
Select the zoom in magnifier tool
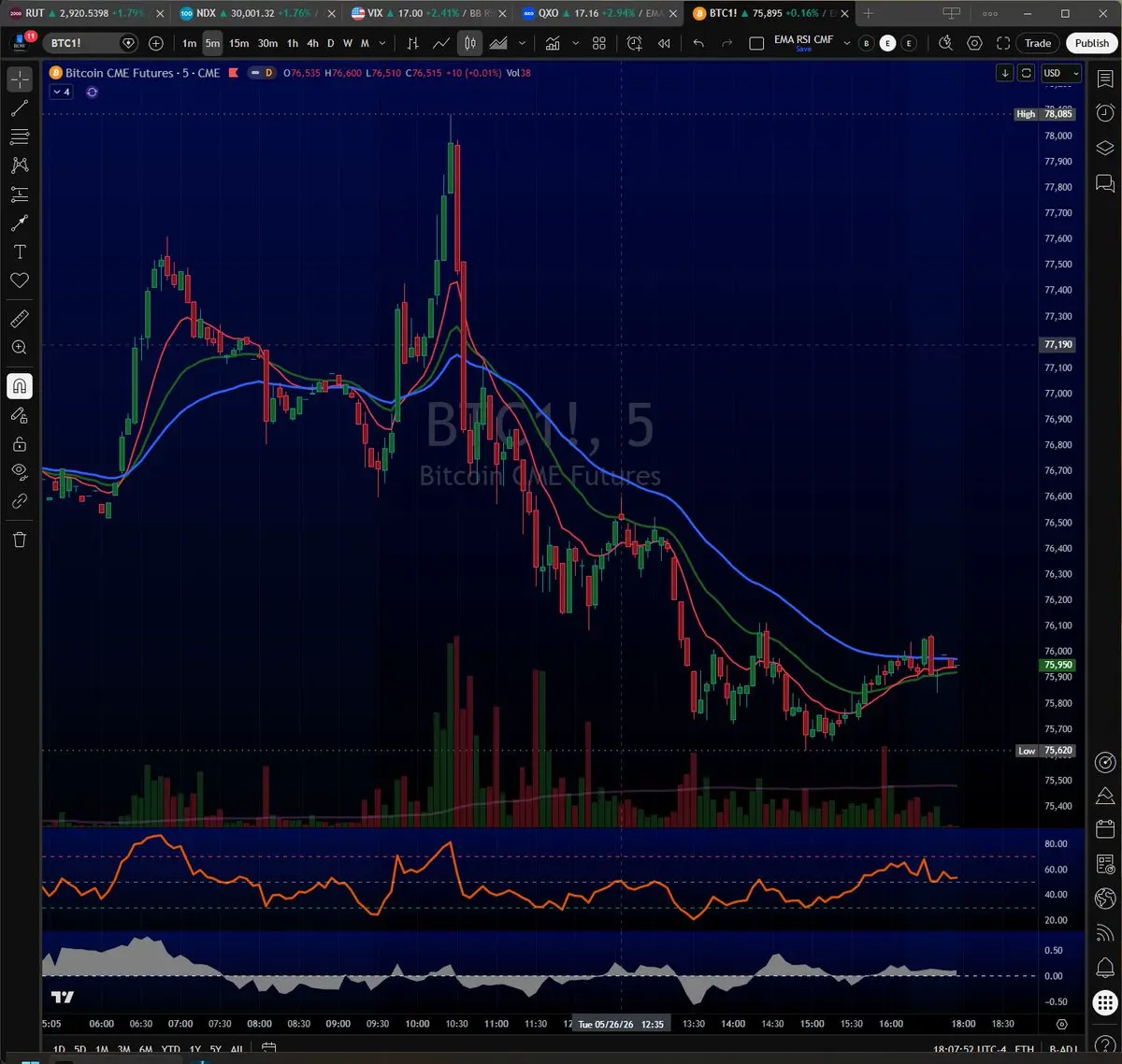click(20, 347)
